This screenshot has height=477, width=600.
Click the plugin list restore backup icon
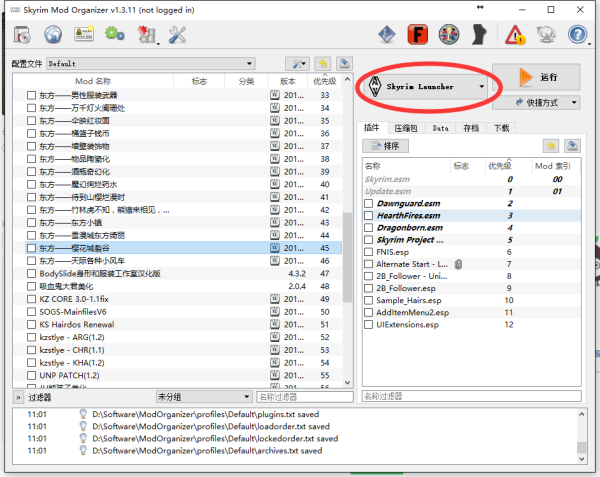tap(551, 146)
